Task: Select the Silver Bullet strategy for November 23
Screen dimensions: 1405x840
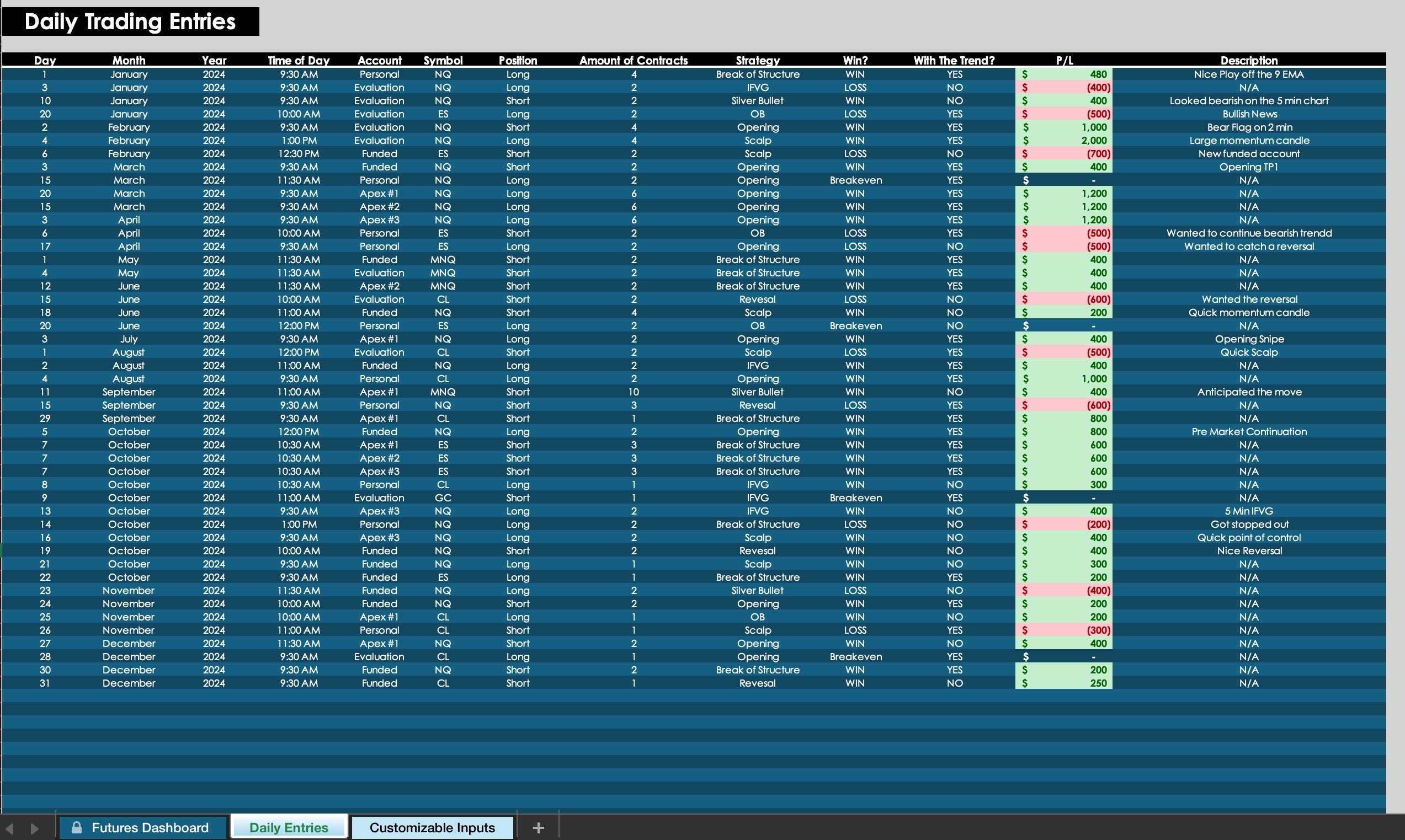Action: tap(758, 590)
